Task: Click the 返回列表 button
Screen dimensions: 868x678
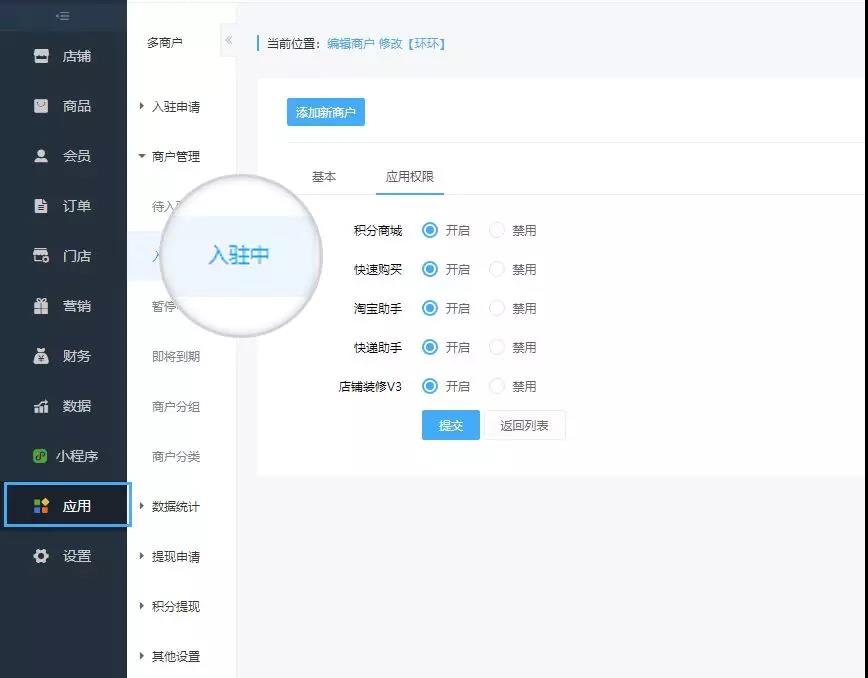Action: [525, 425]
